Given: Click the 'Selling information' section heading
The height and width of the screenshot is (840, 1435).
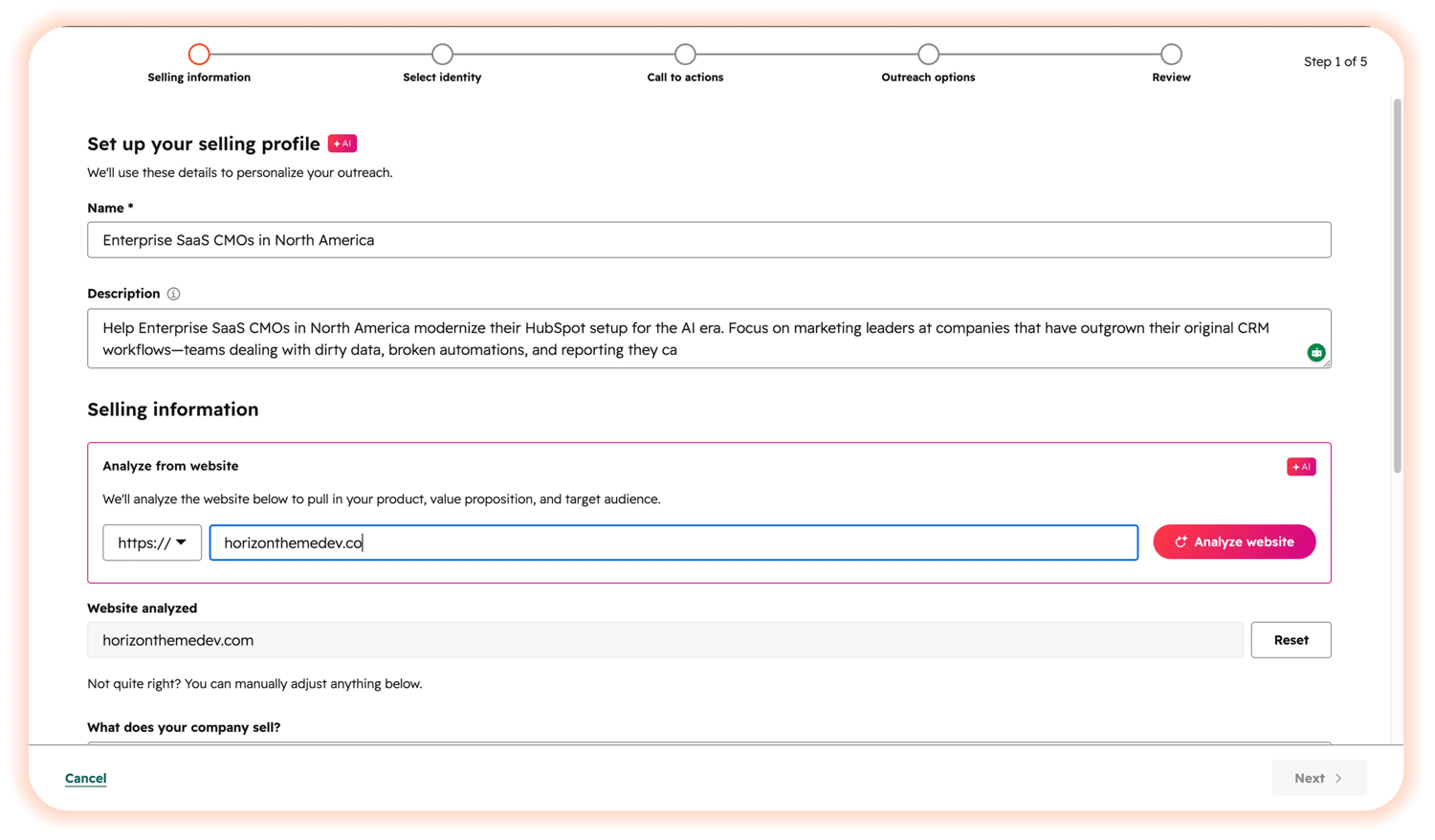Looking at the screenshot, I should click(173, 409).
